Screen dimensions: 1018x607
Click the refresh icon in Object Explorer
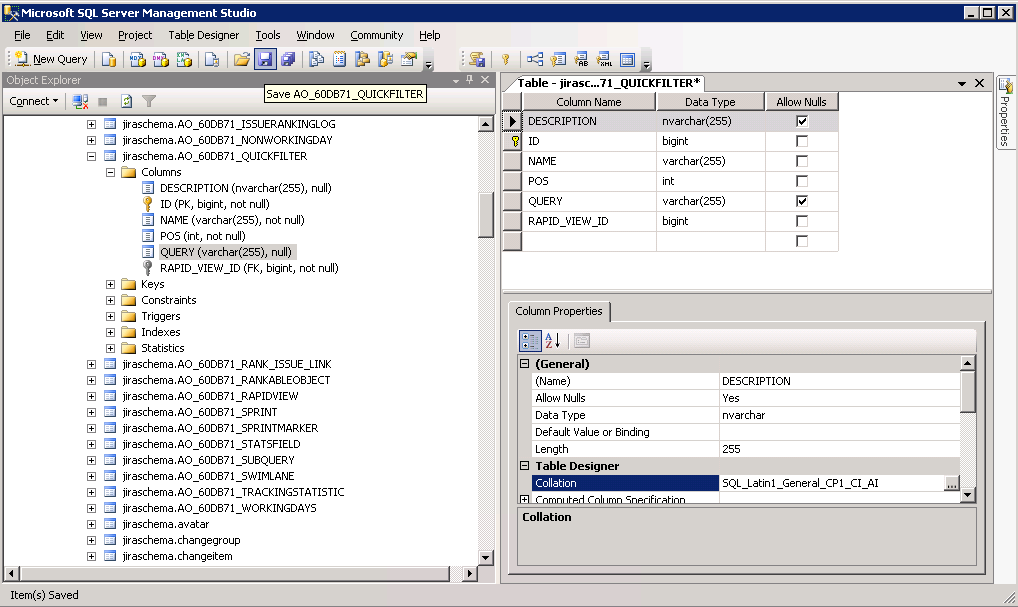coord(127,101)
